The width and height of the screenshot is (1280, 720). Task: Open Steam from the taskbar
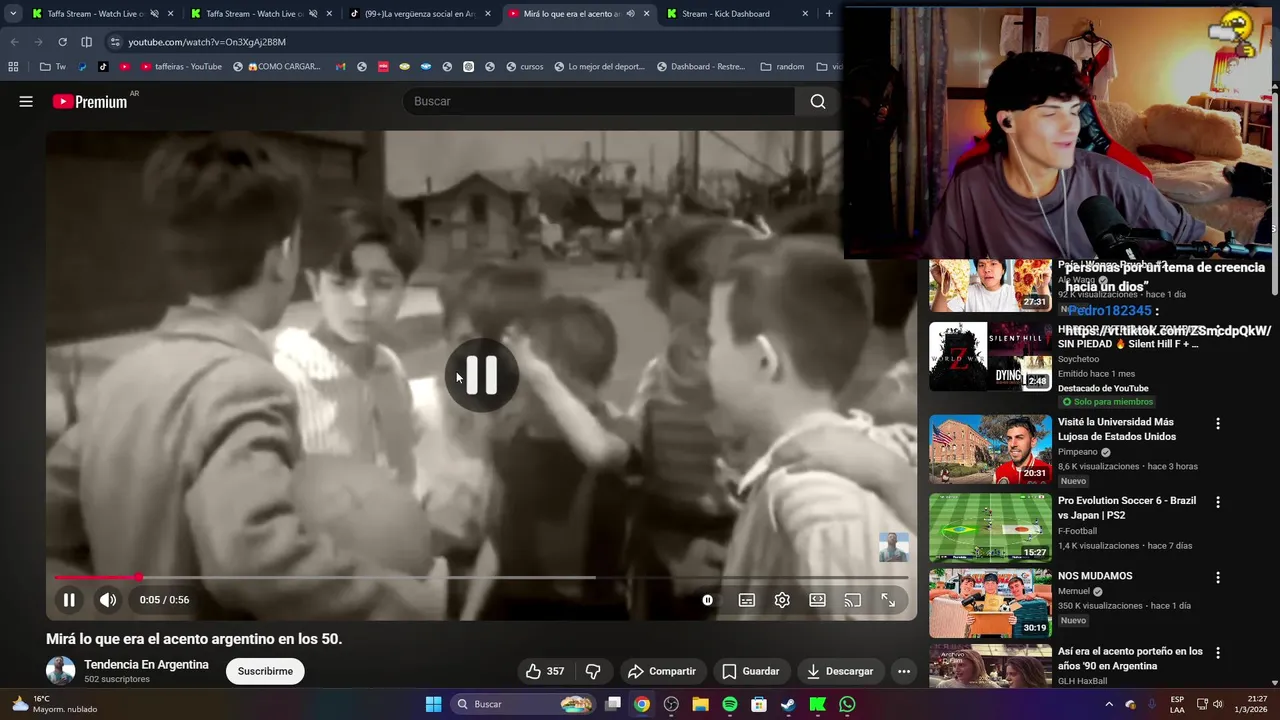(x=788, y=704)
